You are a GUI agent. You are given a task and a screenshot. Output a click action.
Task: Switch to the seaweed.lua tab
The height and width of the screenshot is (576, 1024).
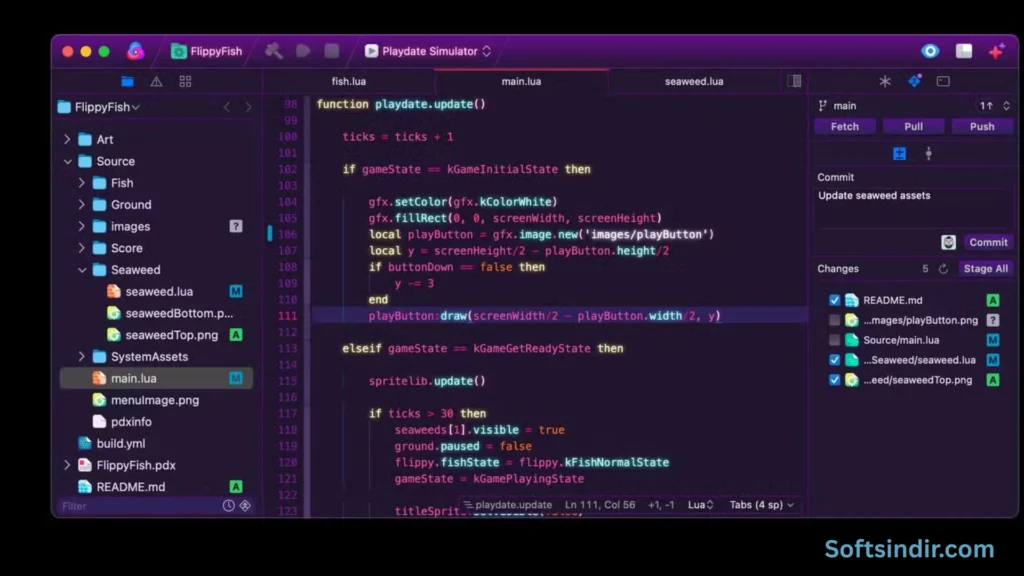pos(693,81)
